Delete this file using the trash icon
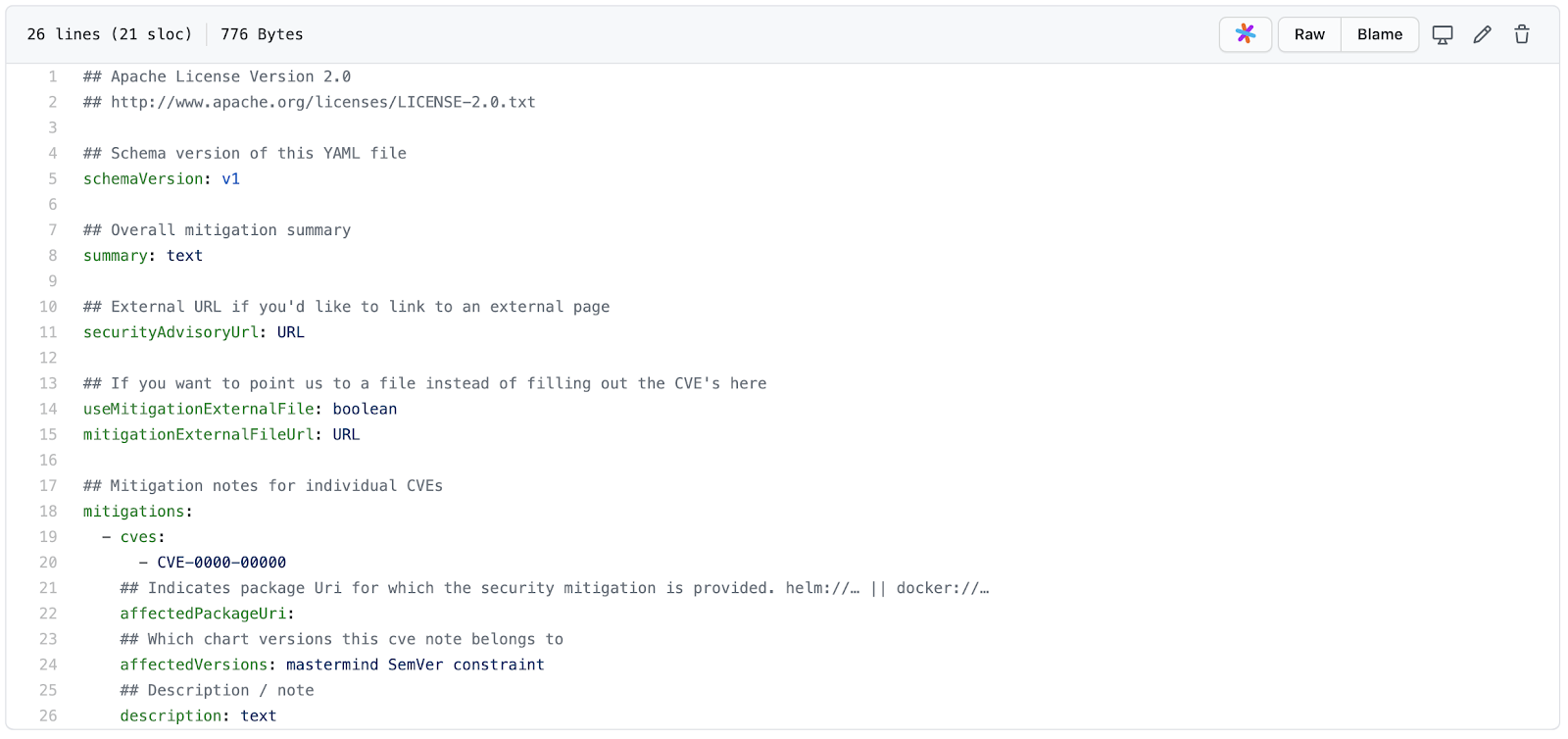1568x739 pixels. point(1520,33)
